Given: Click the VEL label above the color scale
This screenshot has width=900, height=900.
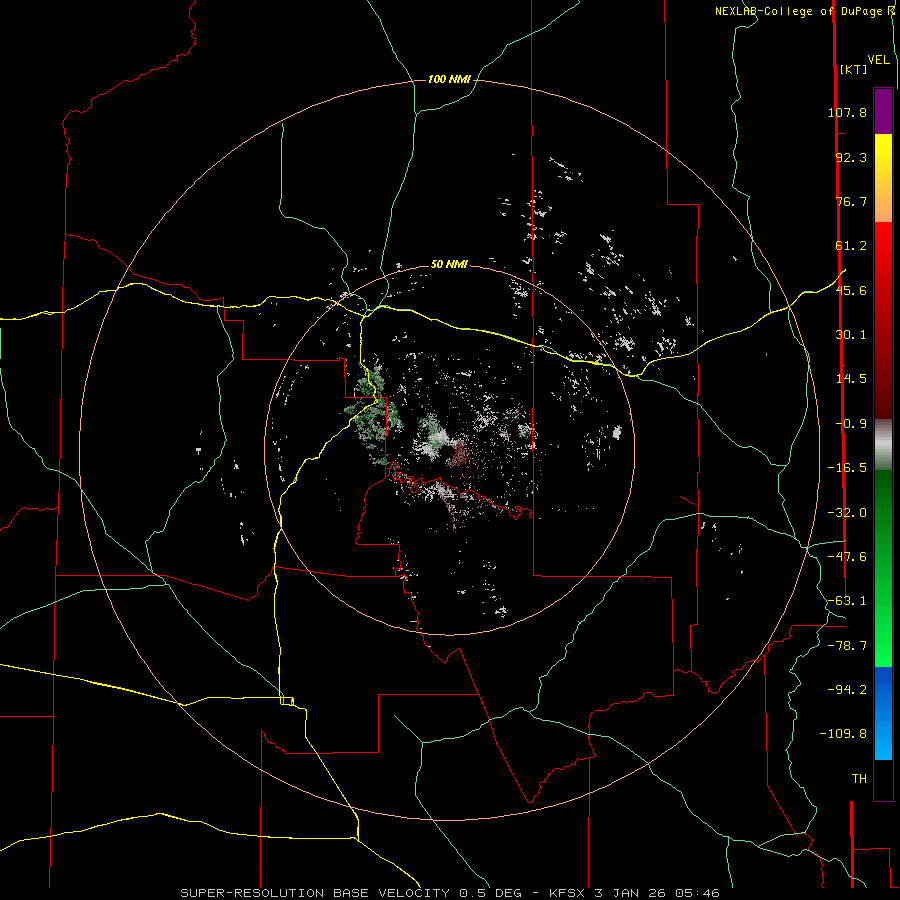Looking at the screenshot, I should pos(878,60).
